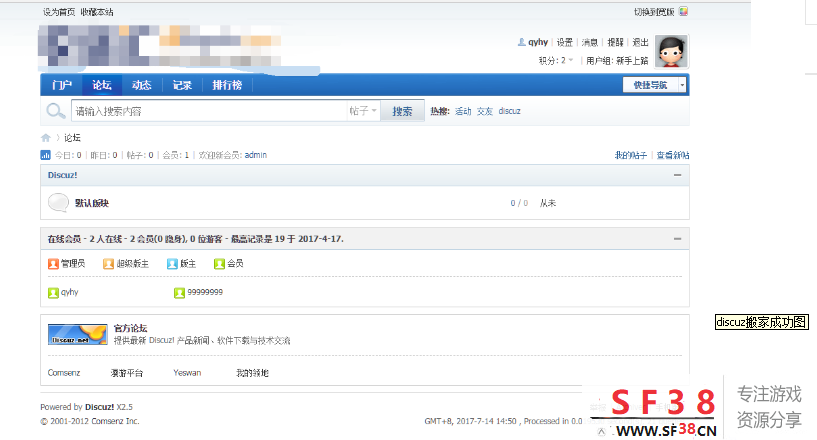This screenshot has width=817, height=440.
Task: Click the 我的领地 friend link
Action: pos(252,373)
